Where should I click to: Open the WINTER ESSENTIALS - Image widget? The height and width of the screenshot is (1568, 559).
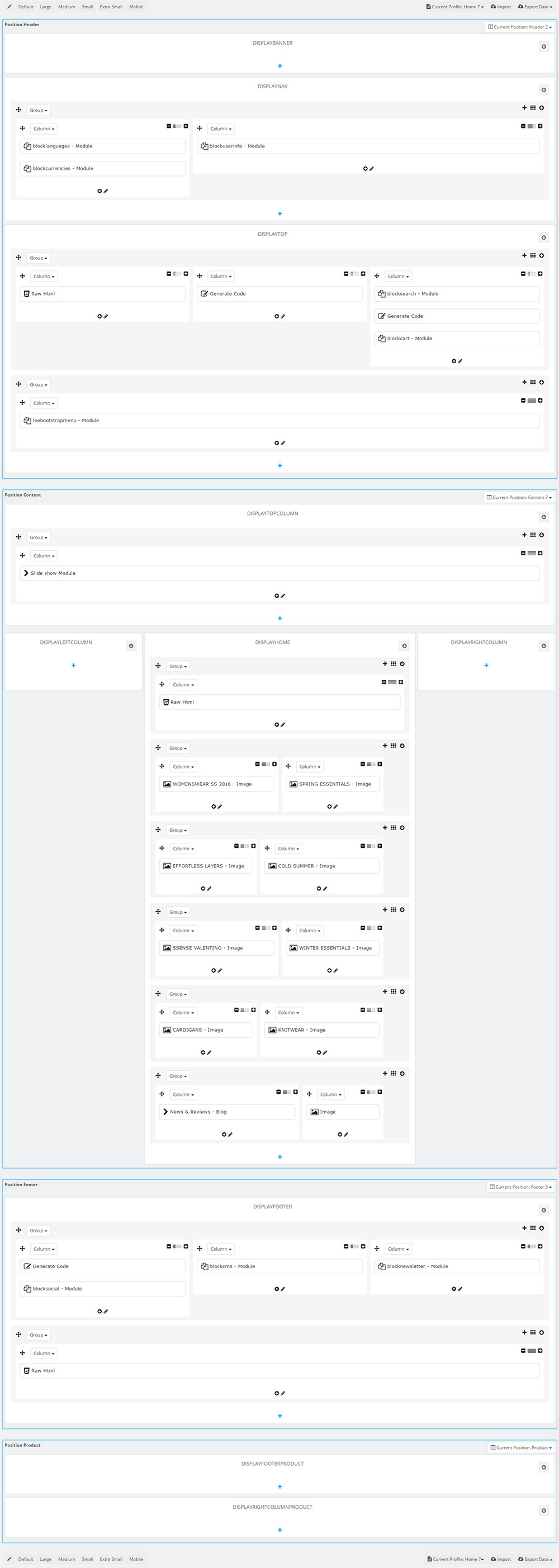pos(333,948)
